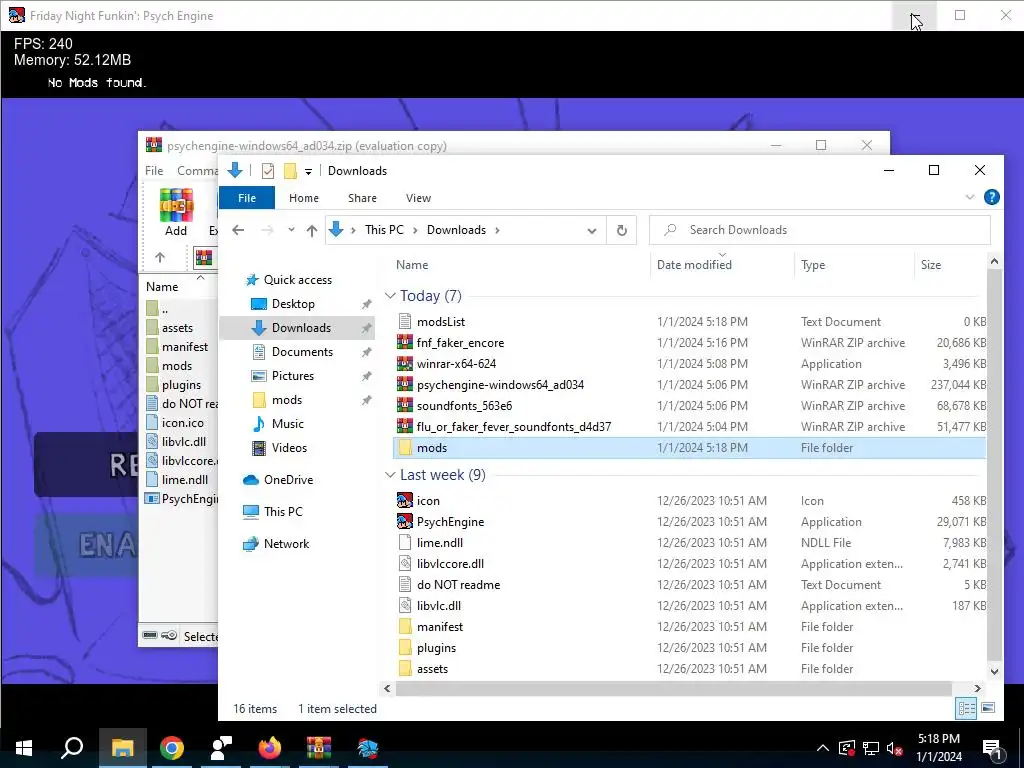Select Documents in navigation pane
The width and height of the screenshot is (1024, 768).
(302, 352)
